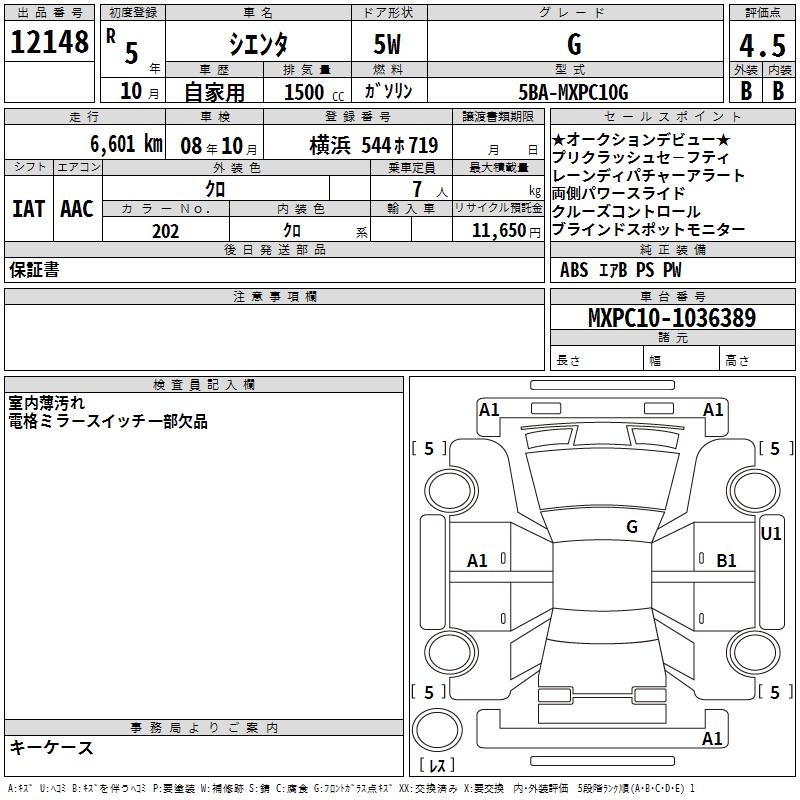Select ★オークションデビュー★ sales point

pos(641,139)
